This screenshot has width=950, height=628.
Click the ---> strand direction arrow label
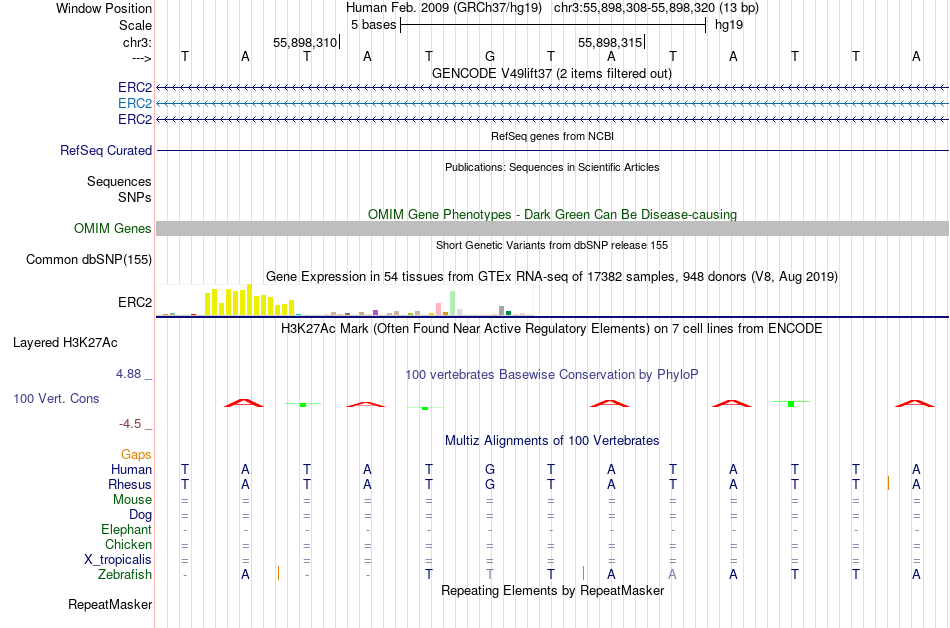click(x=142, y=58)
